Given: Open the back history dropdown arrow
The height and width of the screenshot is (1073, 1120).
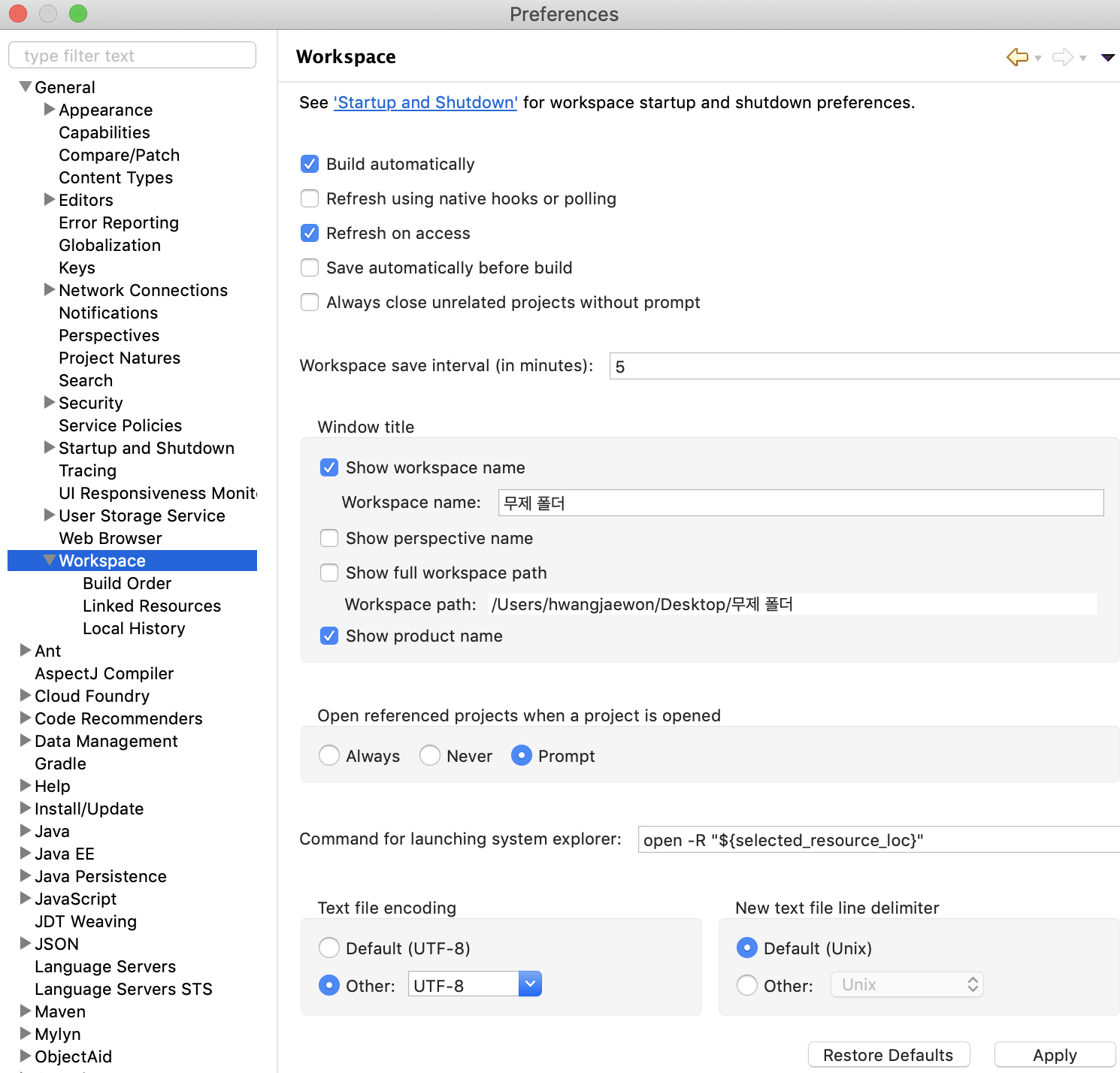Looking at the screenshot, I should pyautogui.click(x=1038, y=58).
